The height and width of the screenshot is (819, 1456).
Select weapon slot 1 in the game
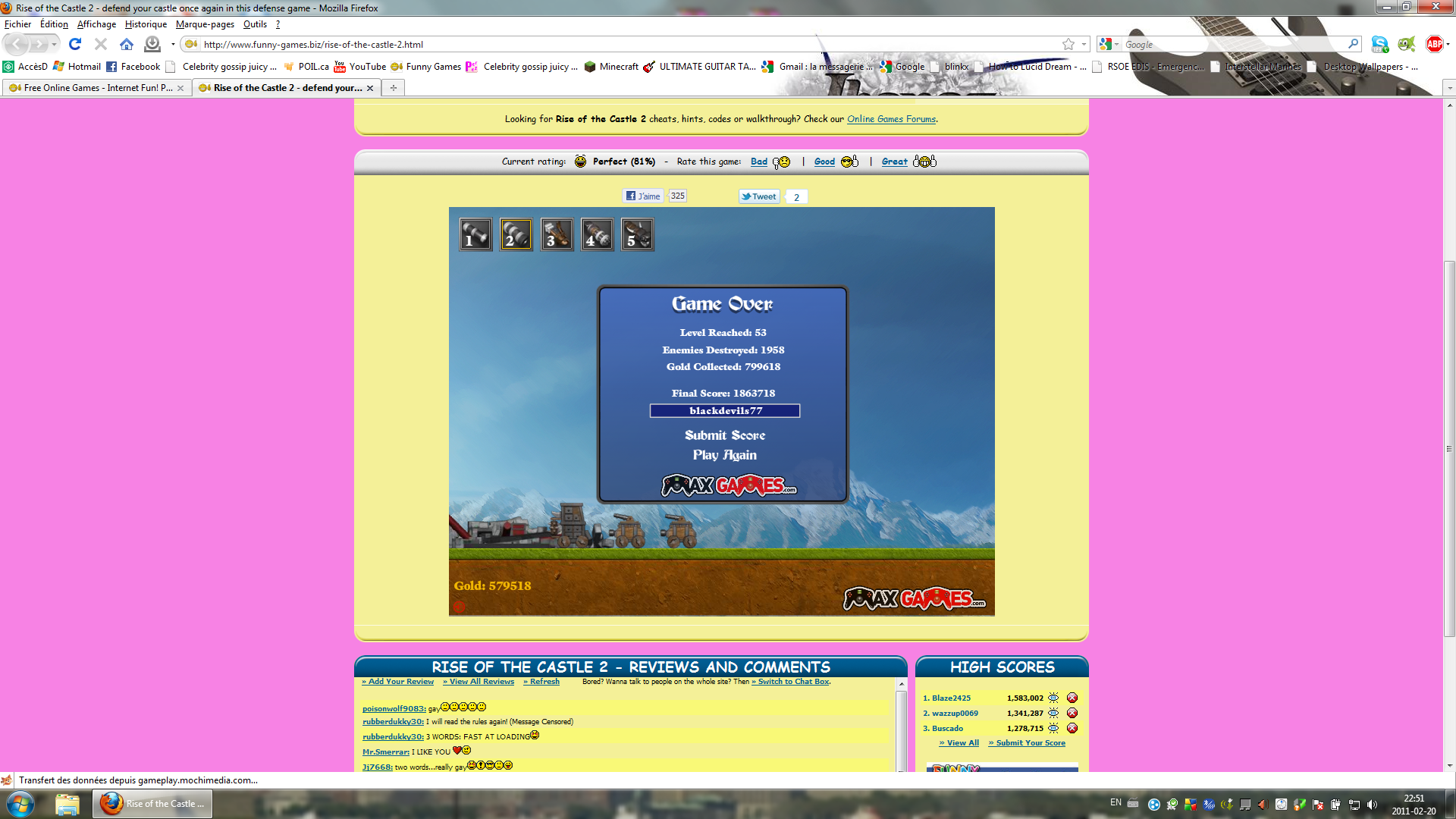click(475, 234)
